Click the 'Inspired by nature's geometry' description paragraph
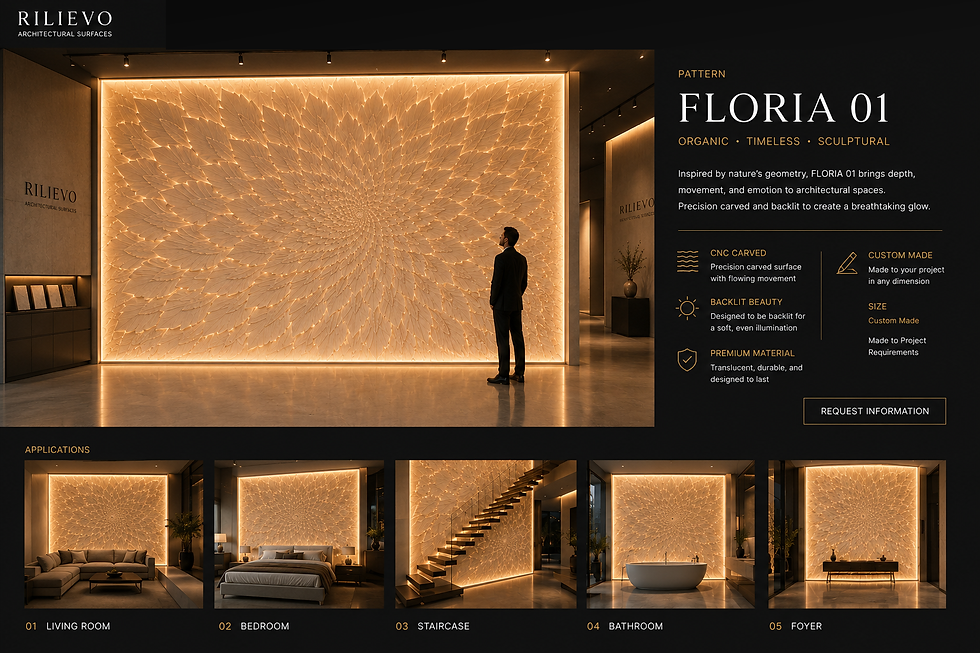Viewport: 980px width, 653px height. (804, 190)
